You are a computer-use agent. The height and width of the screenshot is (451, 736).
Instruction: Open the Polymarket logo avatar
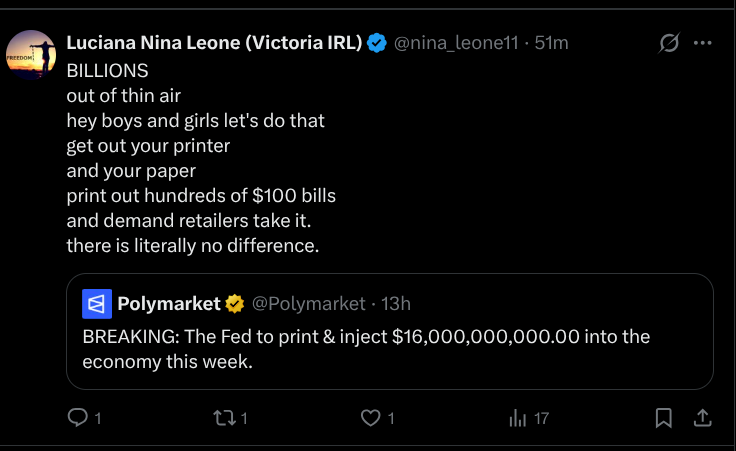pyautogui.click(x=96, y=303)
